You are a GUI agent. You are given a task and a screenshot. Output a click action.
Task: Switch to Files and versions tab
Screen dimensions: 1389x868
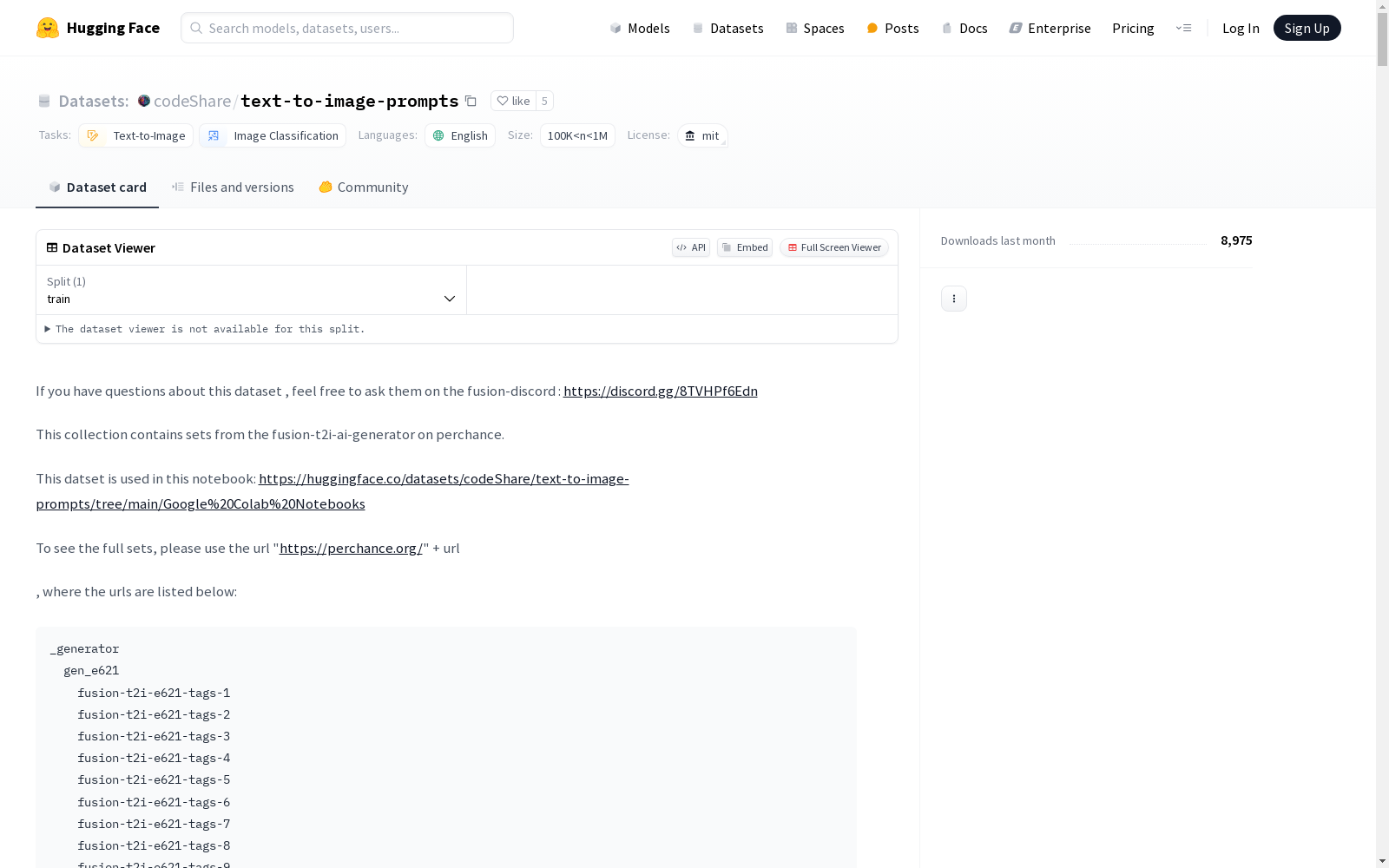click(x=233, y=187)
